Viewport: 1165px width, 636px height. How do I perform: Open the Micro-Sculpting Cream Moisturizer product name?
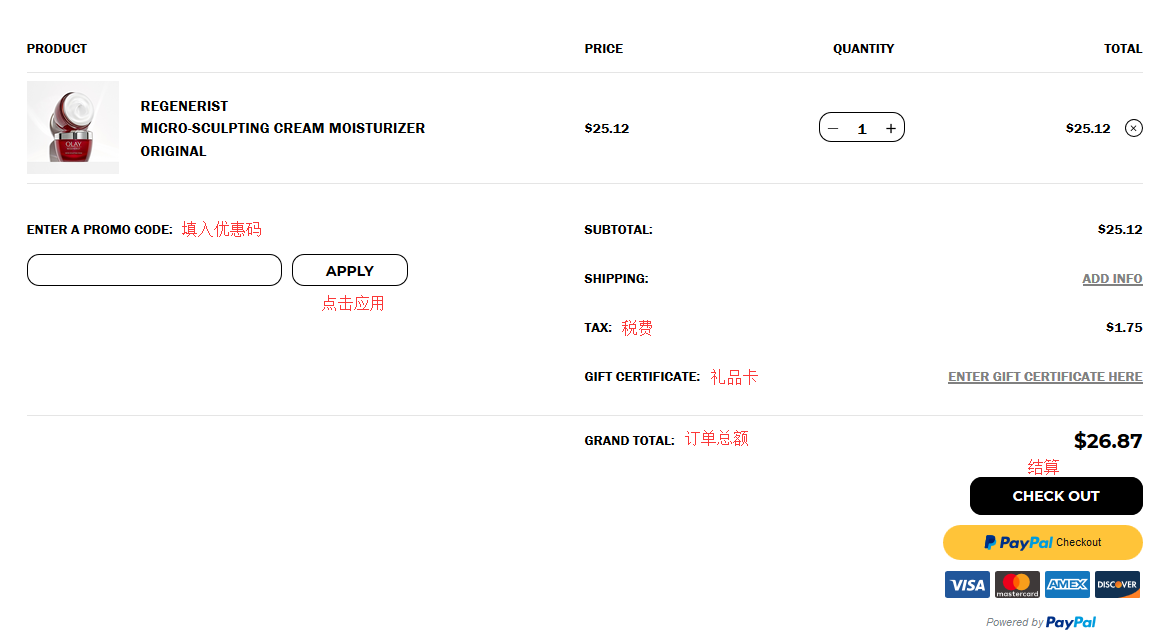click(283, 128)
